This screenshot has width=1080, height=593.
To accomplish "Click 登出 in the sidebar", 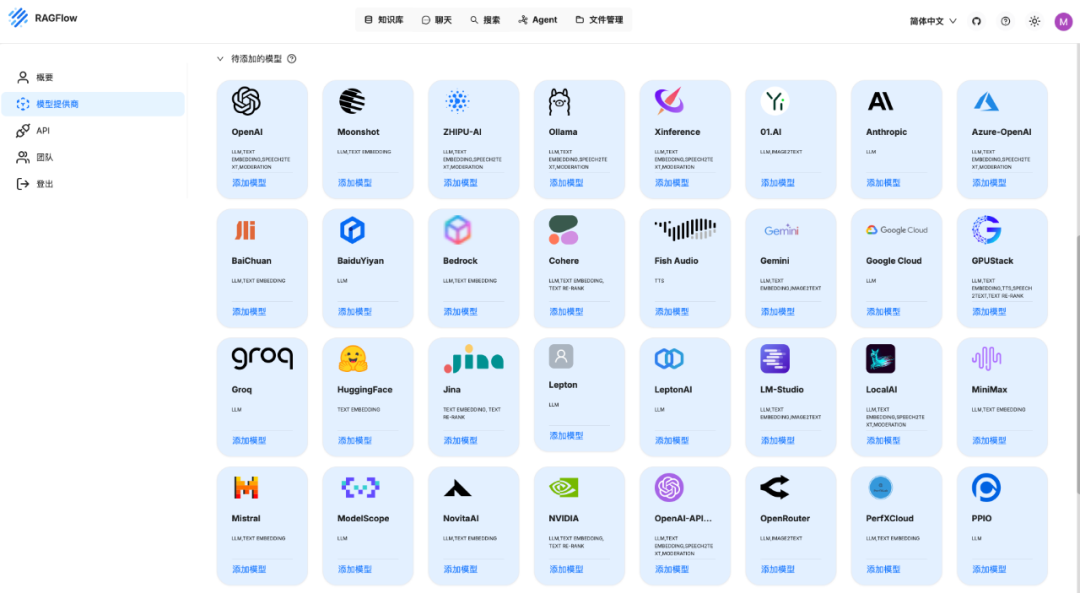I will 93,184.
